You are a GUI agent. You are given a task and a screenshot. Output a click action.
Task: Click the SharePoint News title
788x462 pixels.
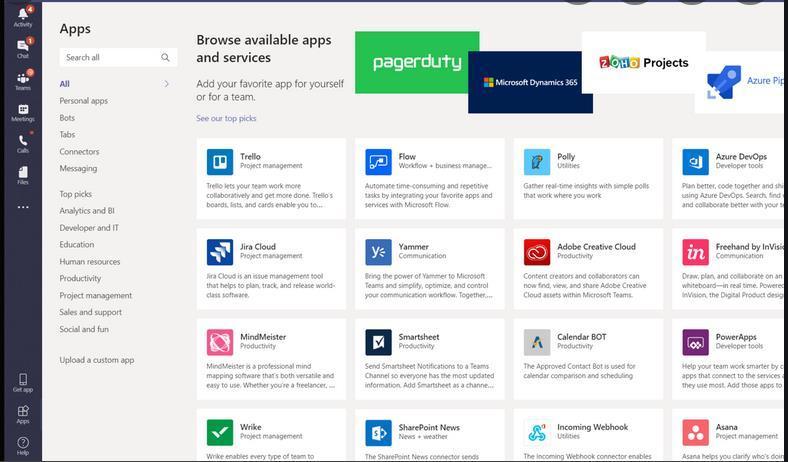click(429, 427)
